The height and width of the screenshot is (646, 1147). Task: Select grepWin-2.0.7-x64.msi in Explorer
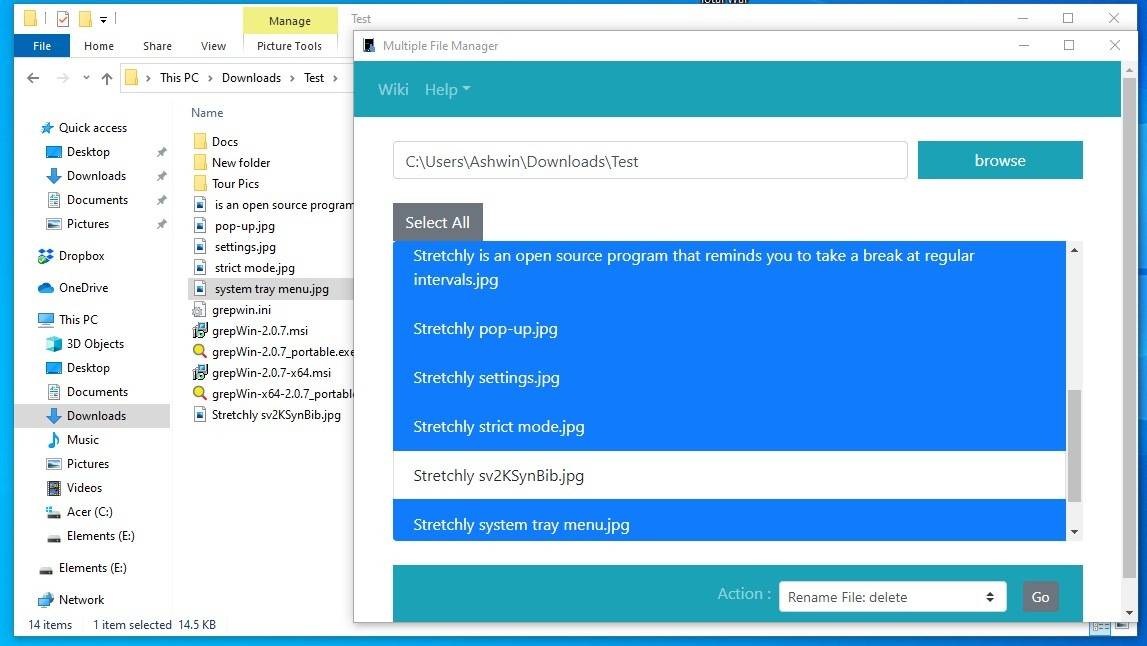(271, 373)
